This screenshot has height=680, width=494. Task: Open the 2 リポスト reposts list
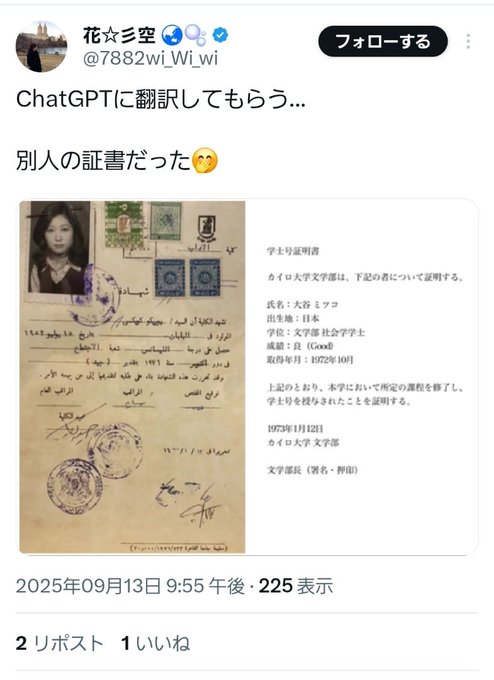(x=59, y=643)
